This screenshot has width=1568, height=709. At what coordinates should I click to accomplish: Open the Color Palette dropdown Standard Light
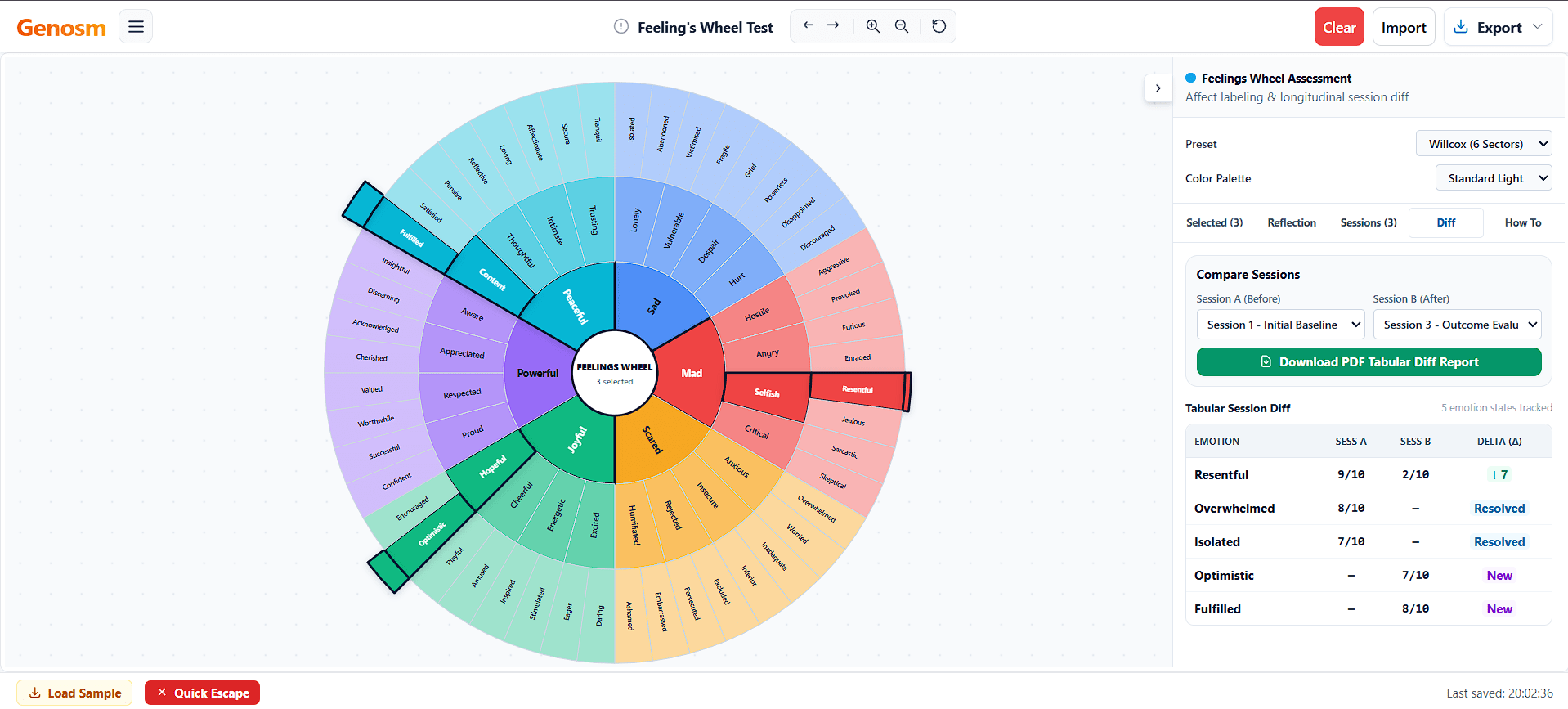tap(1494, 178)
